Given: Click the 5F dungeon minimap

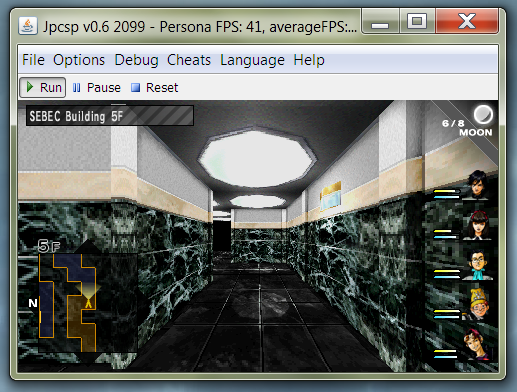Looking at the screenshot, I should [x=68, y=302].
